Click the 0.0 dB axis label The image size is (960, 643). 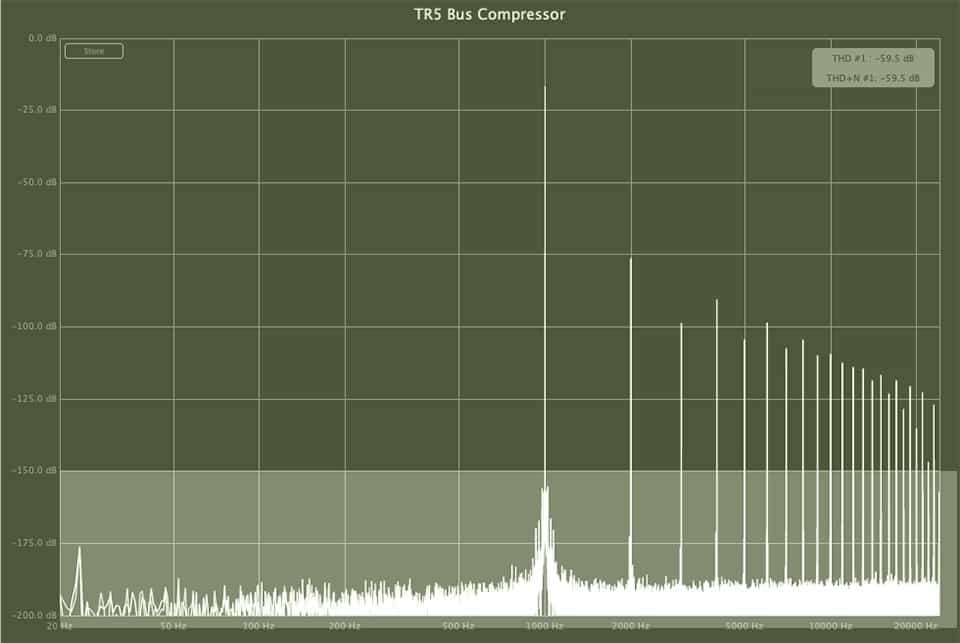click(x=42, y=38)
